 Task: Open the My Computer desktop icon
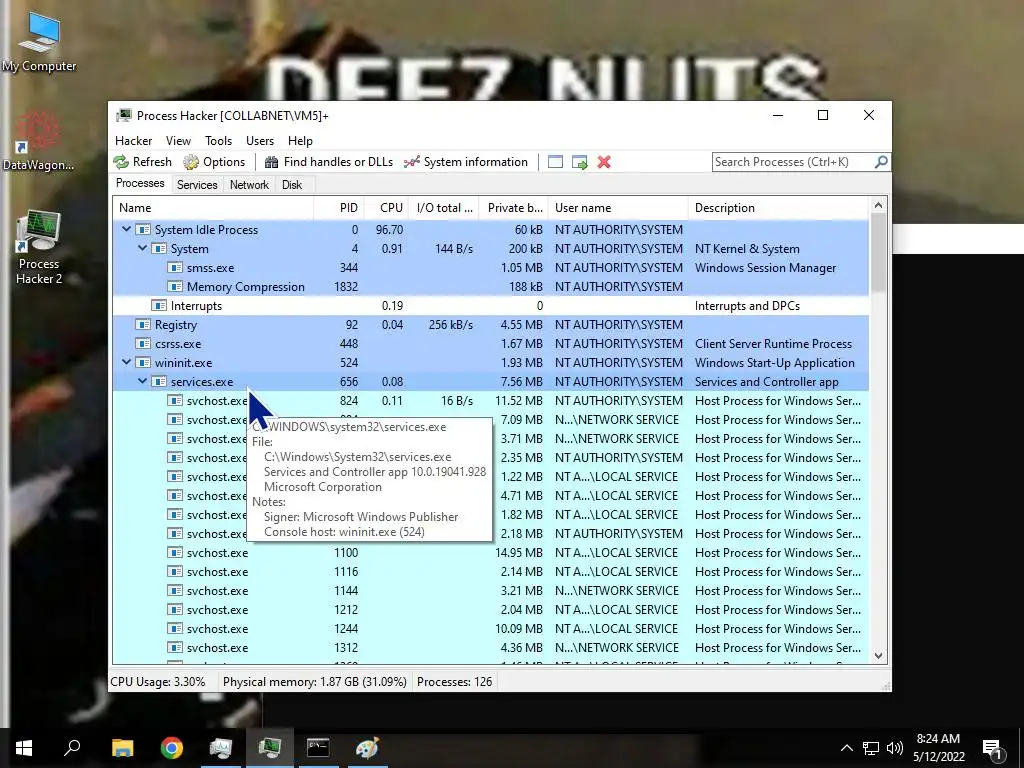[39, 42]
